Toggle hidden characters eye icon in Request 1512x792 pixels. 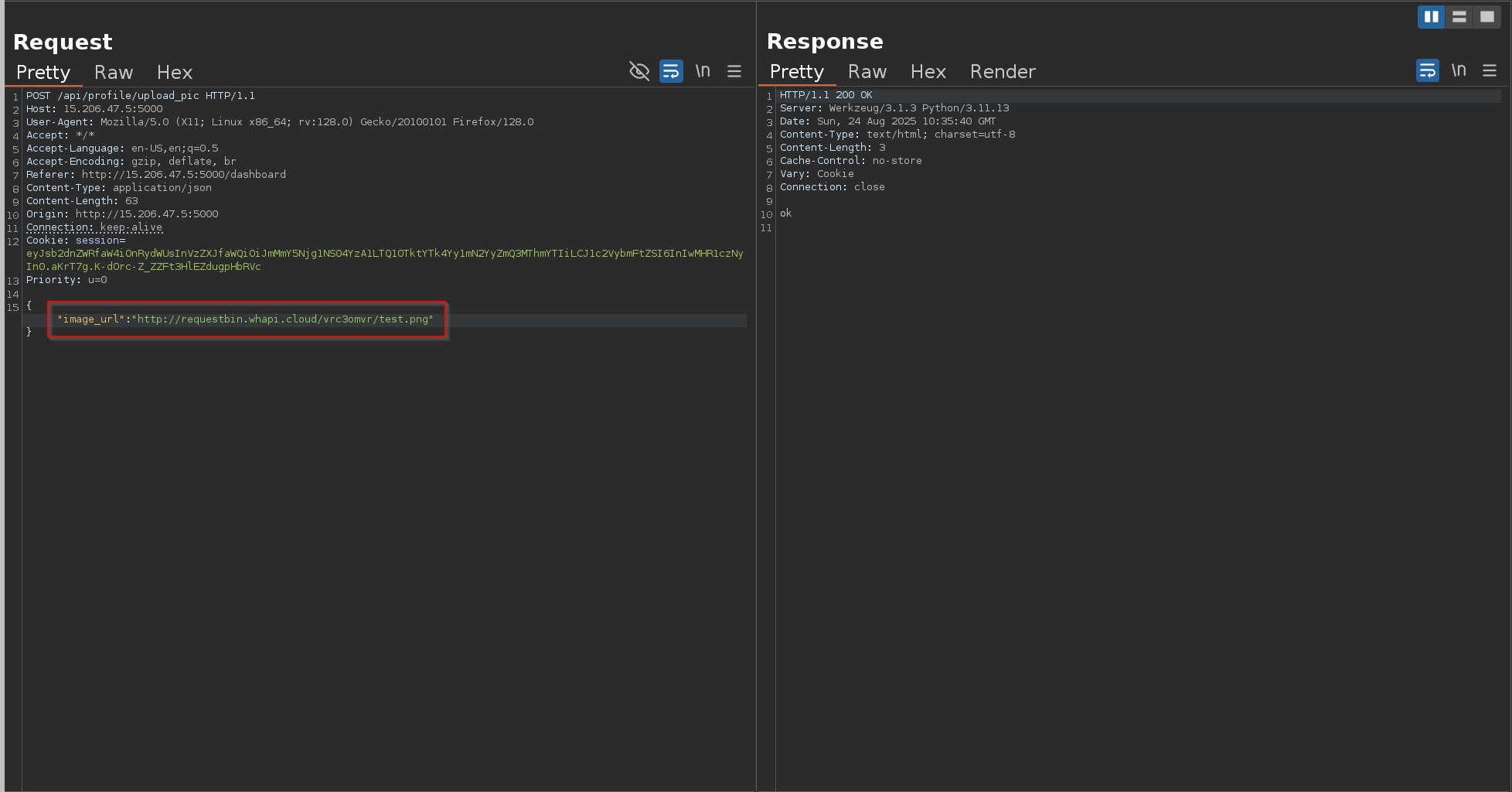click(x=639, y=72)
